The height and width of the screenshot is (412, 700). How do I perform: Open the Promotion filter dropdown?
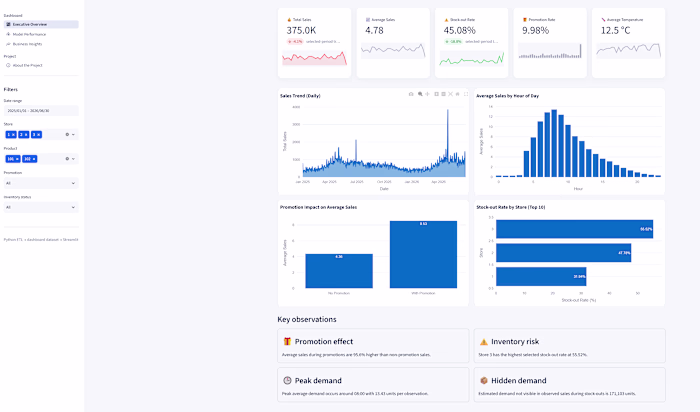[41, 183]
